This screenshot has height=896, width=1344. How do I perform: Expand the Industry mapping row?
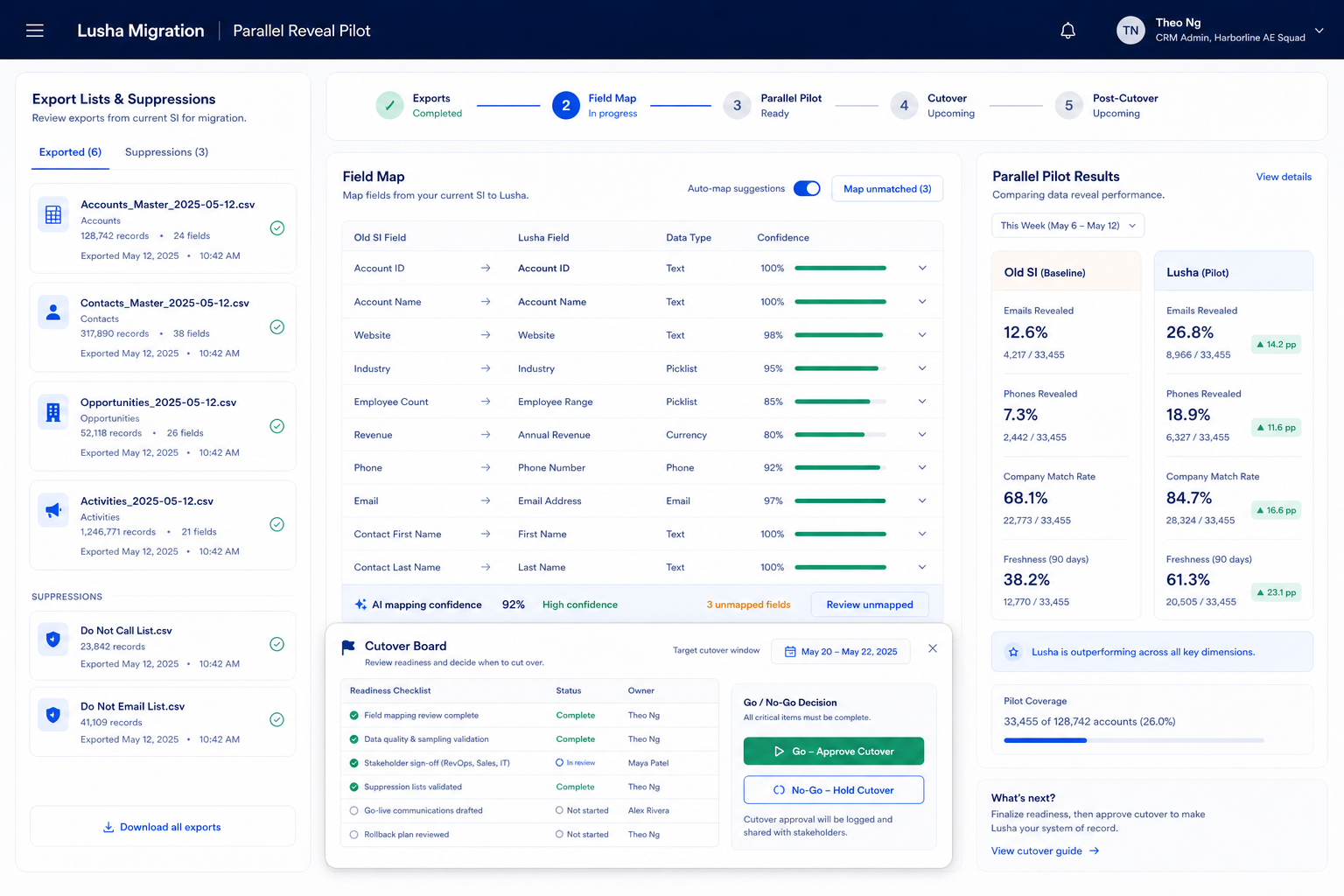(922, 368)
